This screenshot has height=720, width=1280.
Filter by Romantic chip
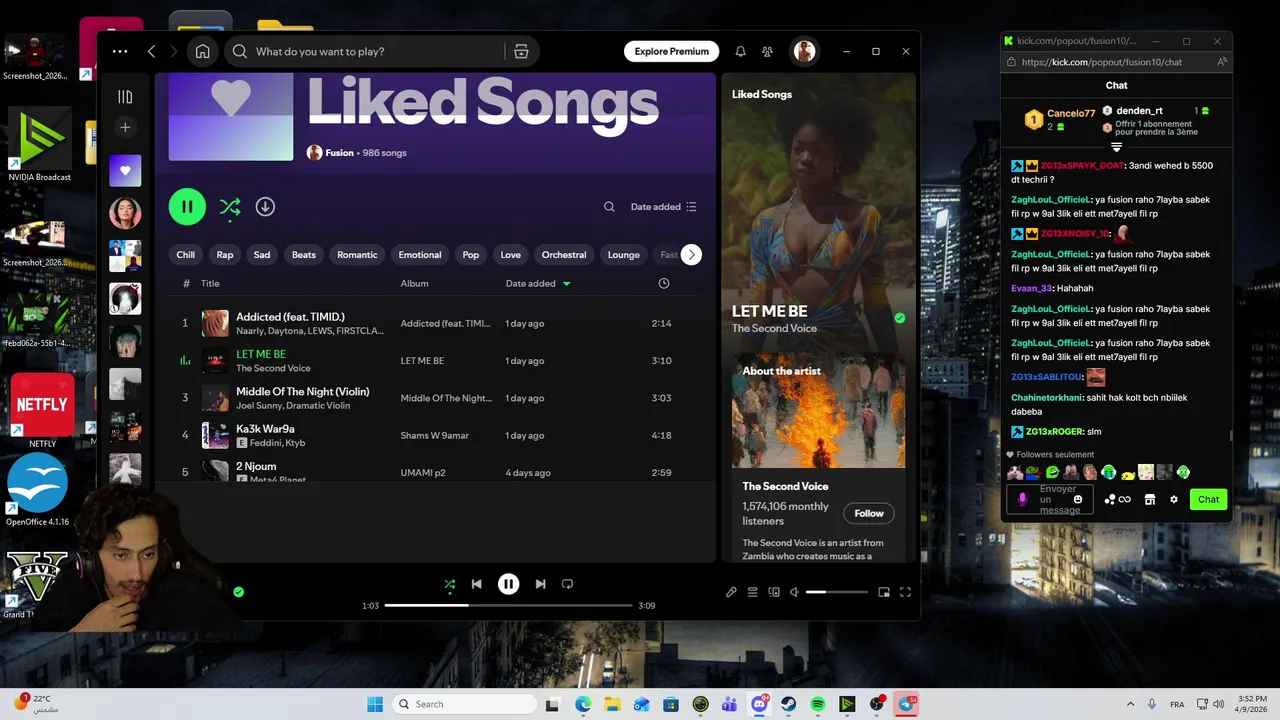[x=357, y=255]
